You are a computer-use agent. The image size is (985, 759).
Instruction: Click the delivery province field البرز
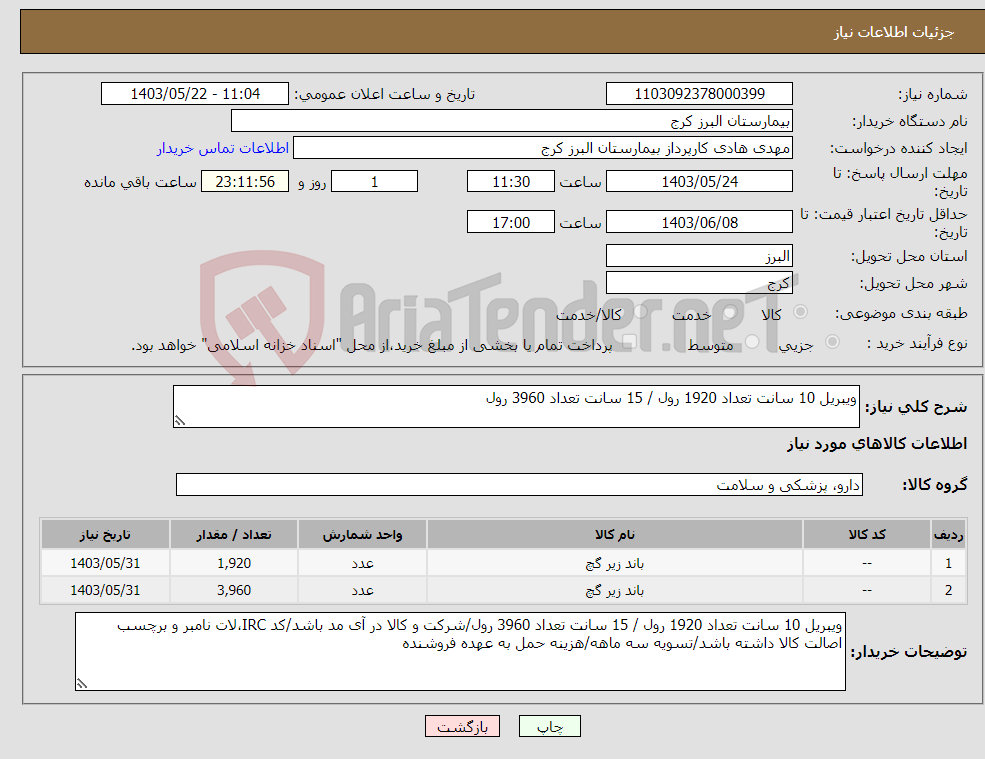coord(699,256)
